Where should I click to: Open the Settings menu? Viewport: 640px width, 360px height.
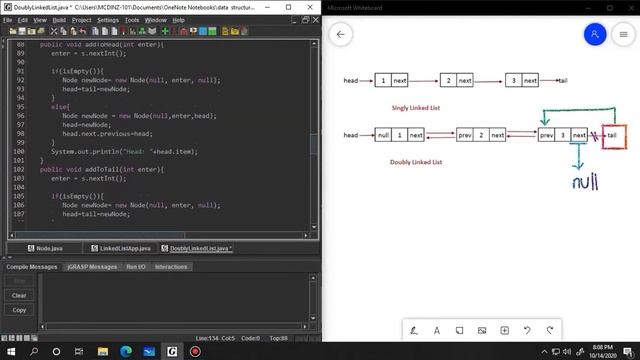pyautogui.click(x=108, y=20)
